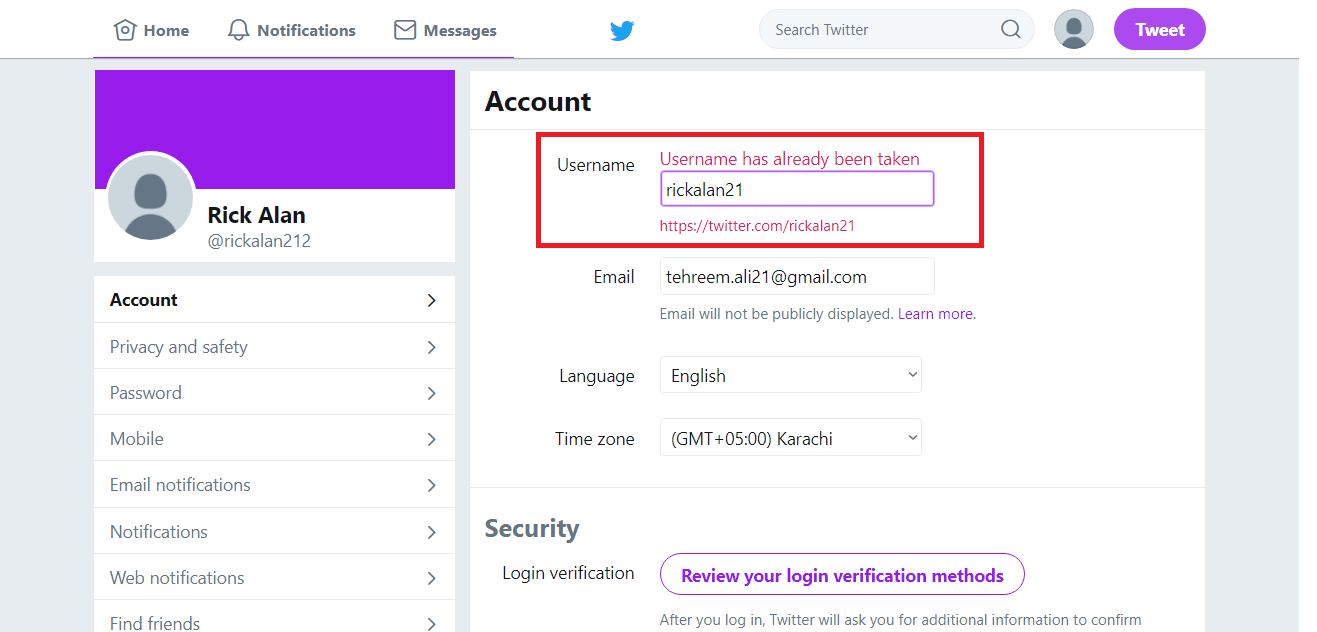Viewport: 1317px width, 632px height.
Task: Open the Time zone dropdown
Action: (x=790, y=437)
